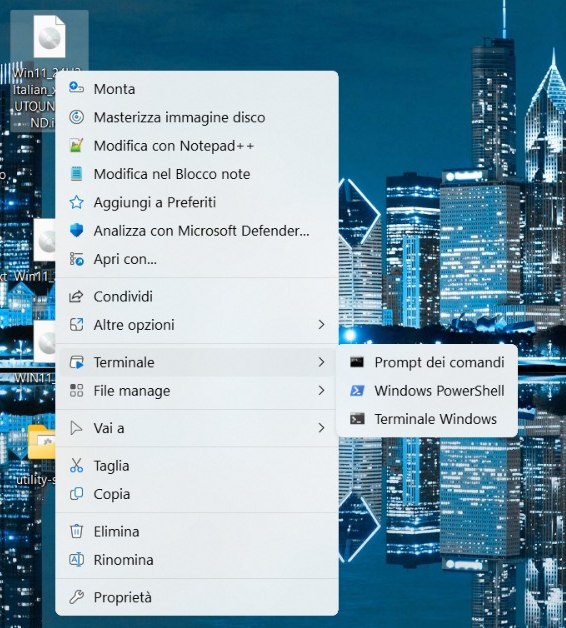
Task: Click the Condividi share icon
Action: pyautogui.click(x=76, y=296)
